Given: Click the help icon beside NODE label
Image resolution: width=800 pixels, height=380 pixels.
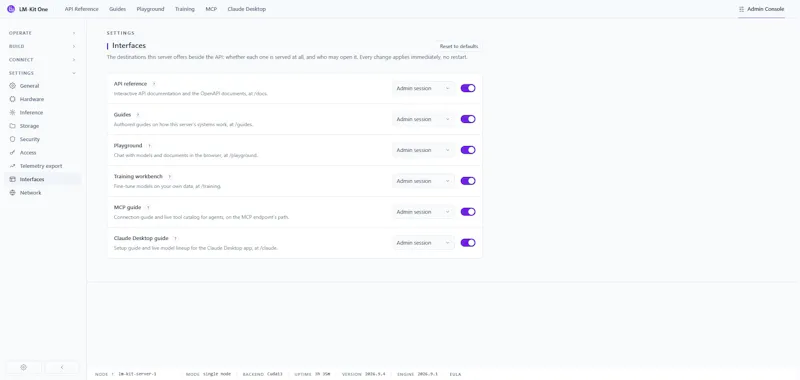Looking at the screenshot, I should (113, 374).
